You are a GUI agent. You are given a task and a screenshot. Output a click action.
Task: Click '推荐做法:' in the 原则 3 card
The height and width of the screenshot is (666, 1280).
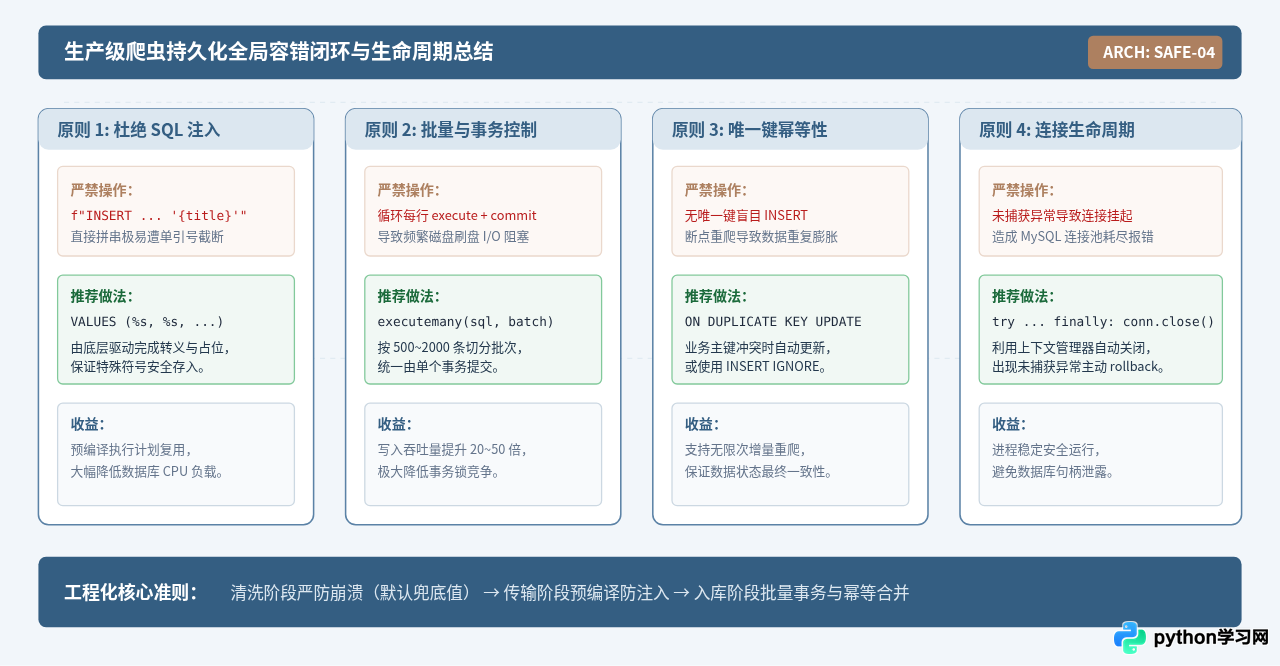point(716,297)
